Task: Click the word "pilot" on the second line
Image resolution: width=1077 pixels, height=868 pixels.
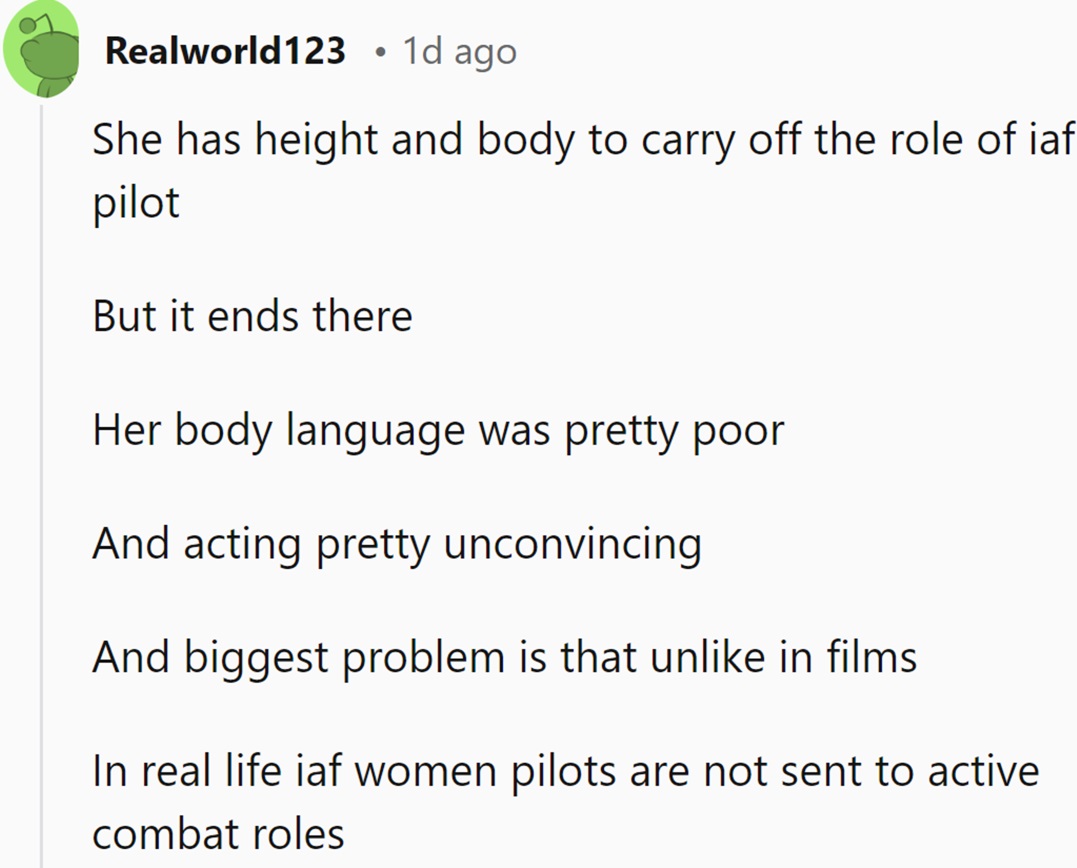Action: coord(136,202)
